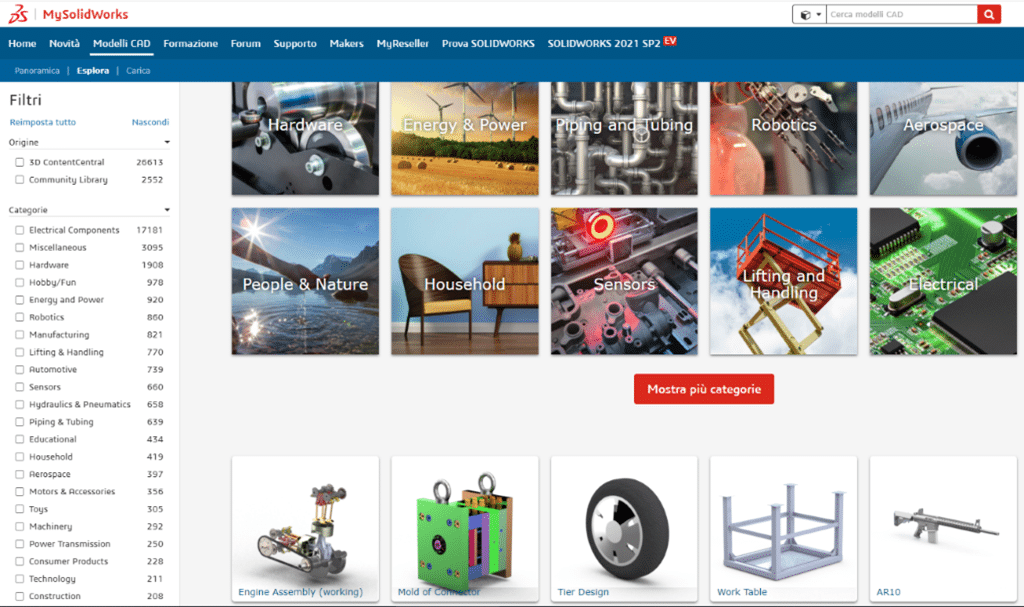Select the Carica tab
1024x607 pixels.
coord(138,70)
